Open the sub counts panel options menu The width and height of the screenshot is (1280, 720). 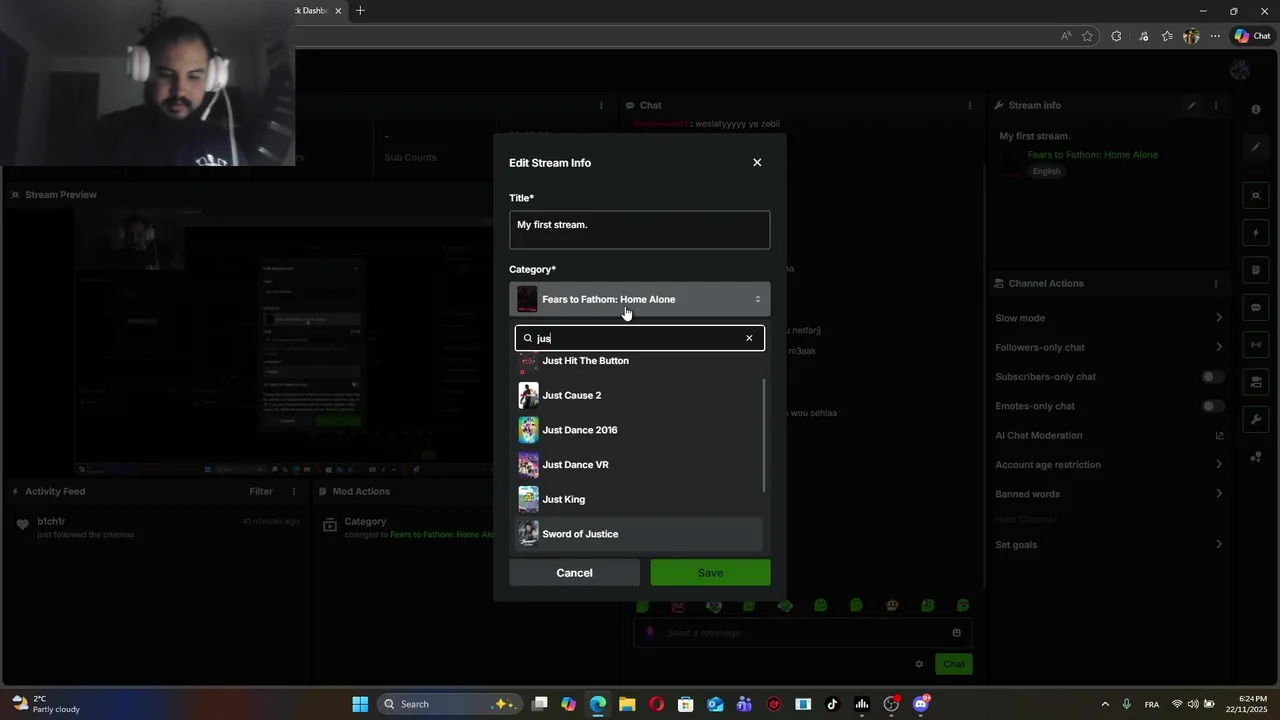(x=601, y=105)
